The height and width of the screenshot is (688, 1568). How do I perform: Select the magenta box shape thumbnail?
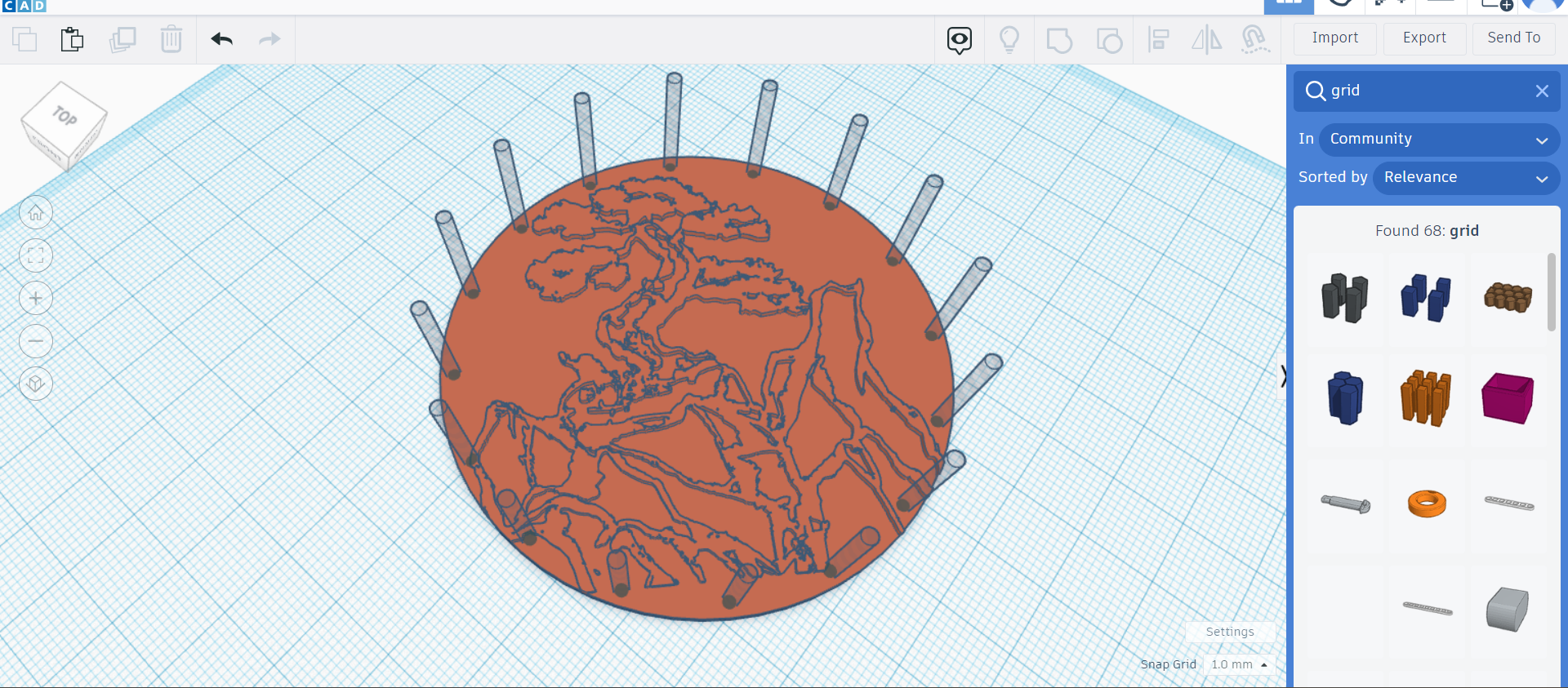[1508, 398]
